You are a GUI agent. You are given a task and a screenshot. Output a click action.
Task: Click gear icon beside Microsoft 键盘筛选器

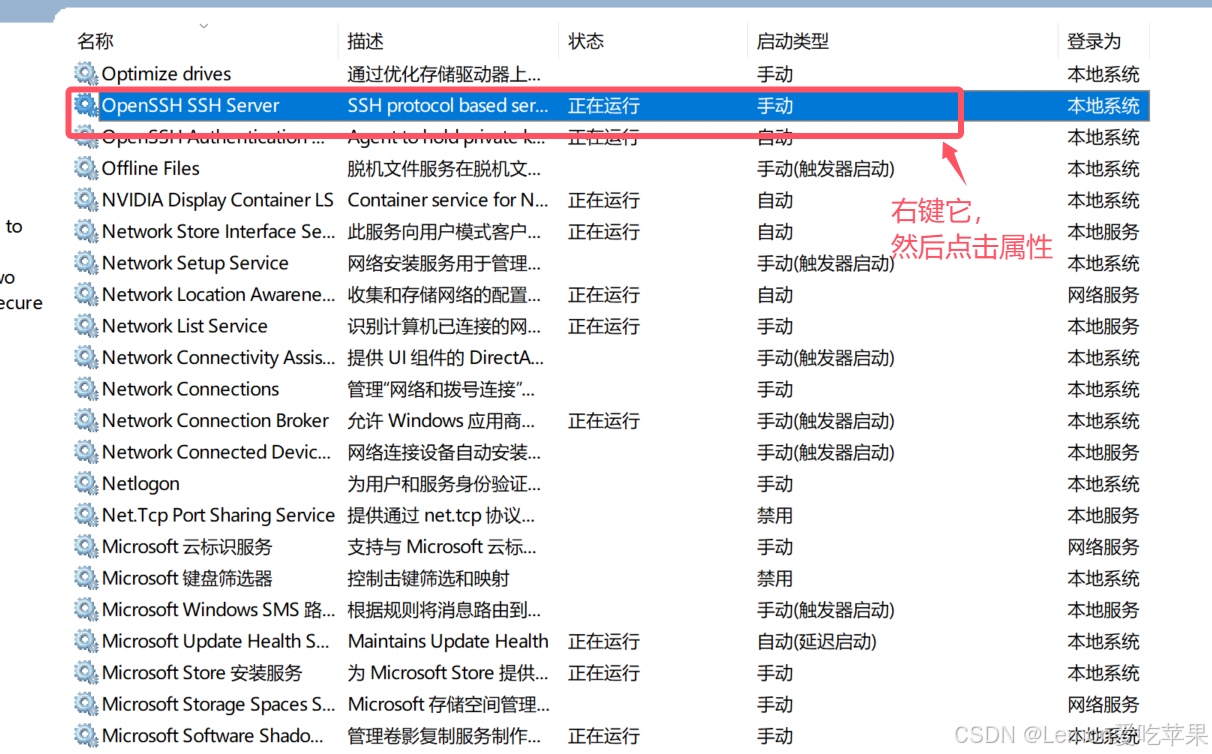click(86, 578)
